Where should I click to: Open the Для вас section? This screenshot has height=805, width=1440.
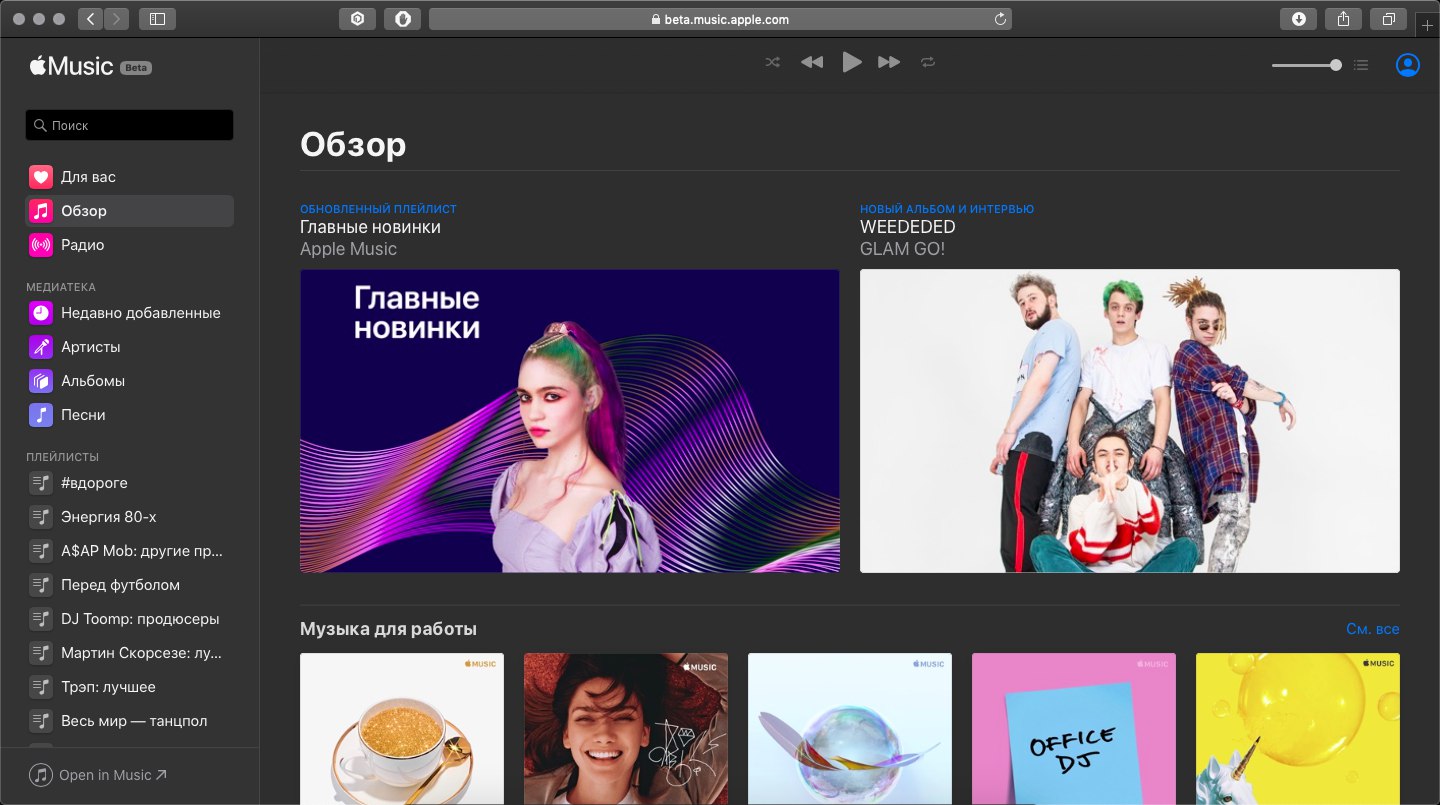click(x=129, y=177)
